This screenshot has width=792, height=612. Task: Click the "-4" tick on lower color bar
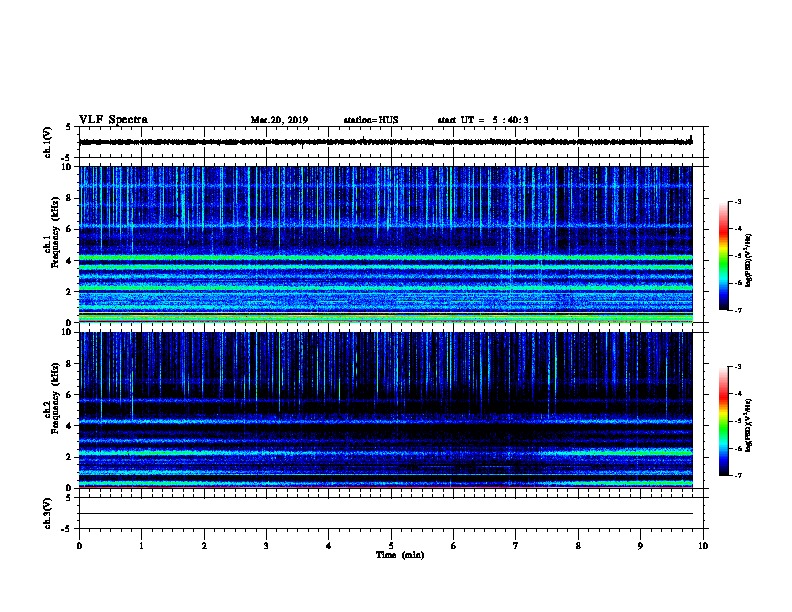tap(737, 394)
